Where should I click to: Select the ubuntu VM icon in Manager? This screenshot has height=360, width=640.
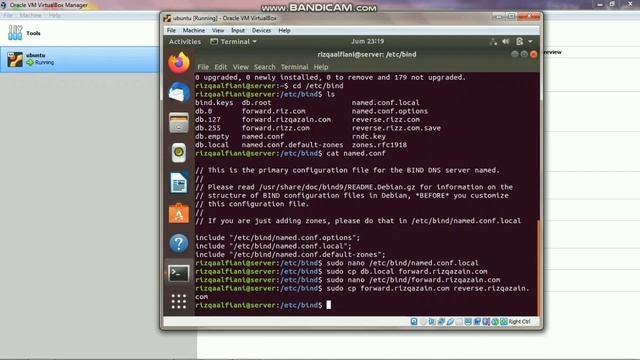pyautogui.click(x=15, y=60)
